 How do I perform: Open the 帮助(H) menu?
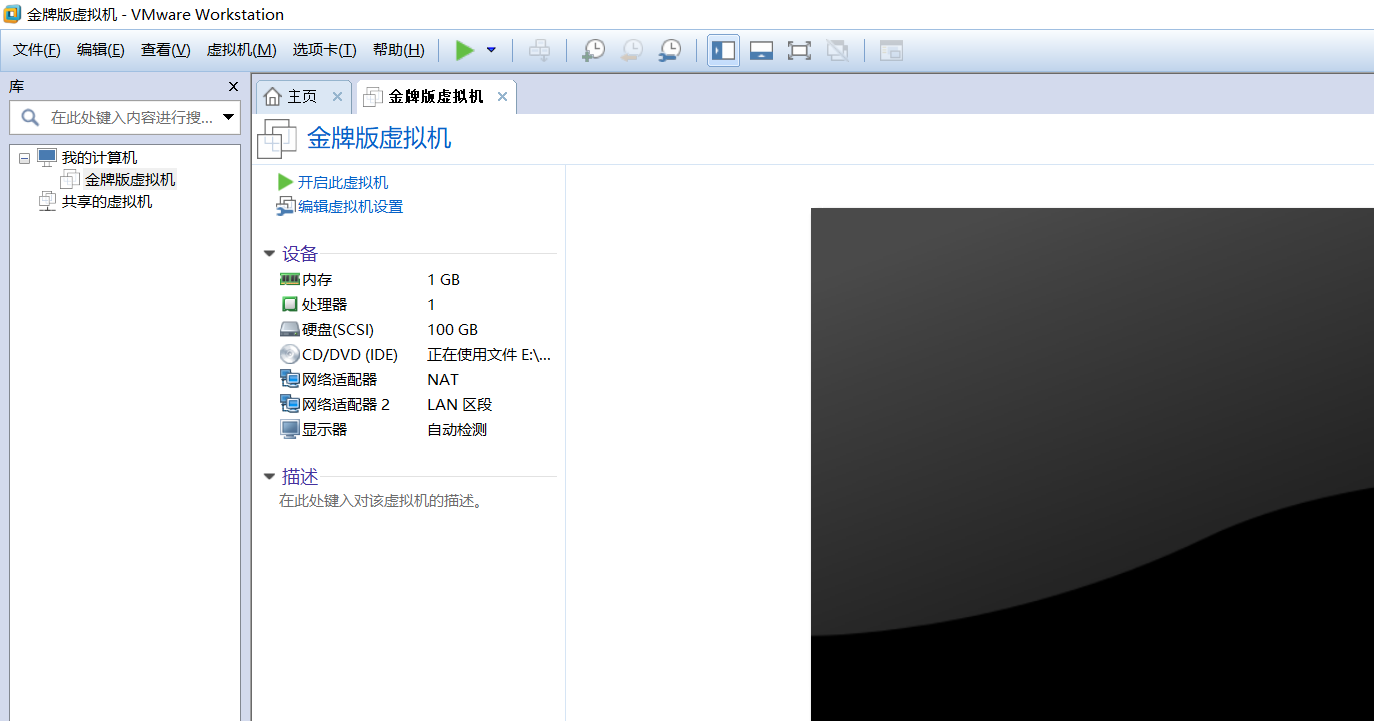pyautogui.click(x=398, y=50)
